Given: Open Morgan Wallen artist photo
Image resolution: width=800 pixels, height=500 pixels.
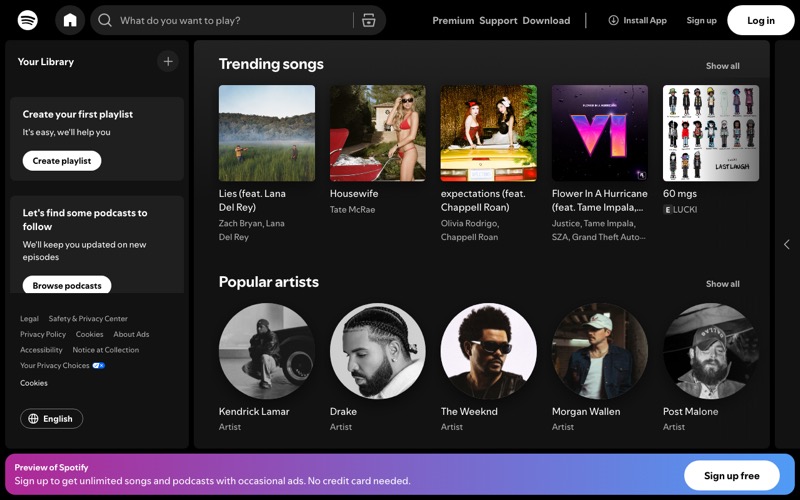Looking at the screenshot, I should 600,351.
